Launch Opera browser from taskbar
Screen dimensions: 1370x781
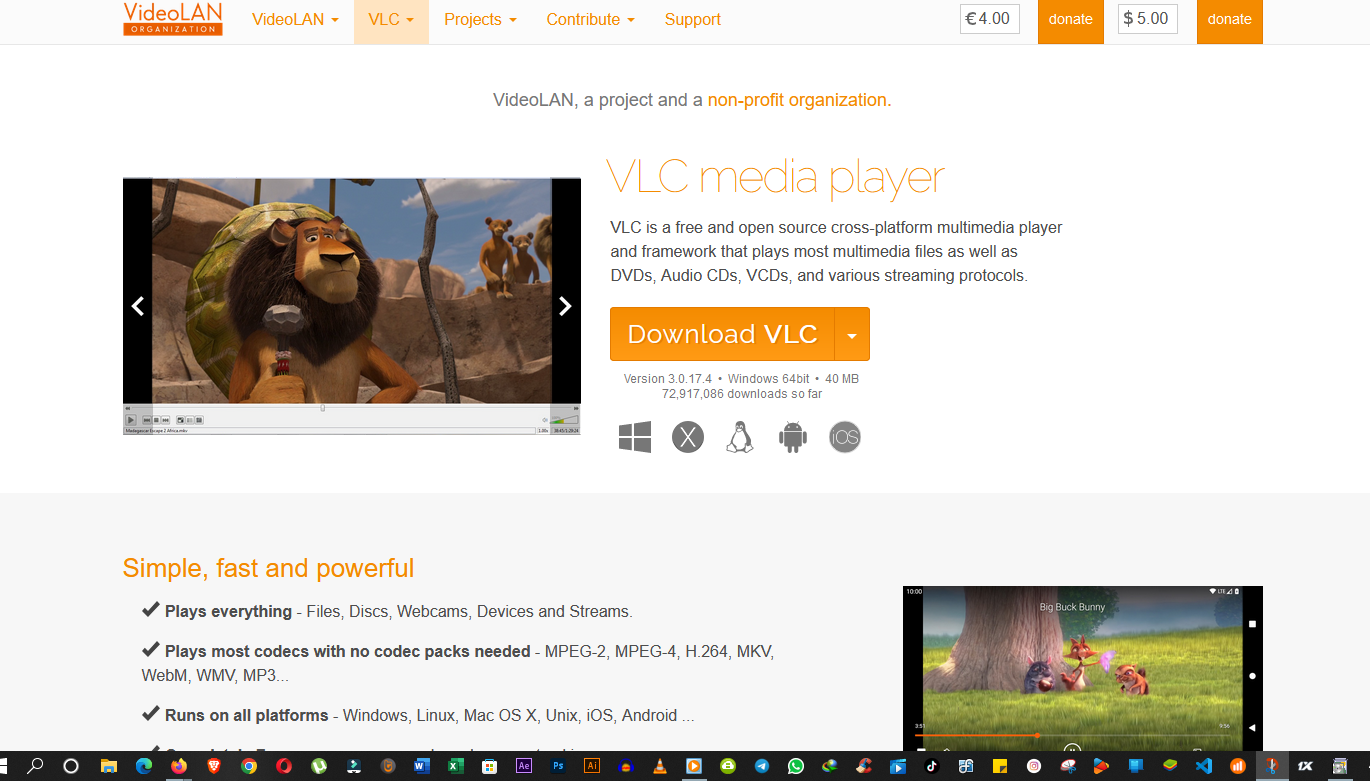point(284,766)
